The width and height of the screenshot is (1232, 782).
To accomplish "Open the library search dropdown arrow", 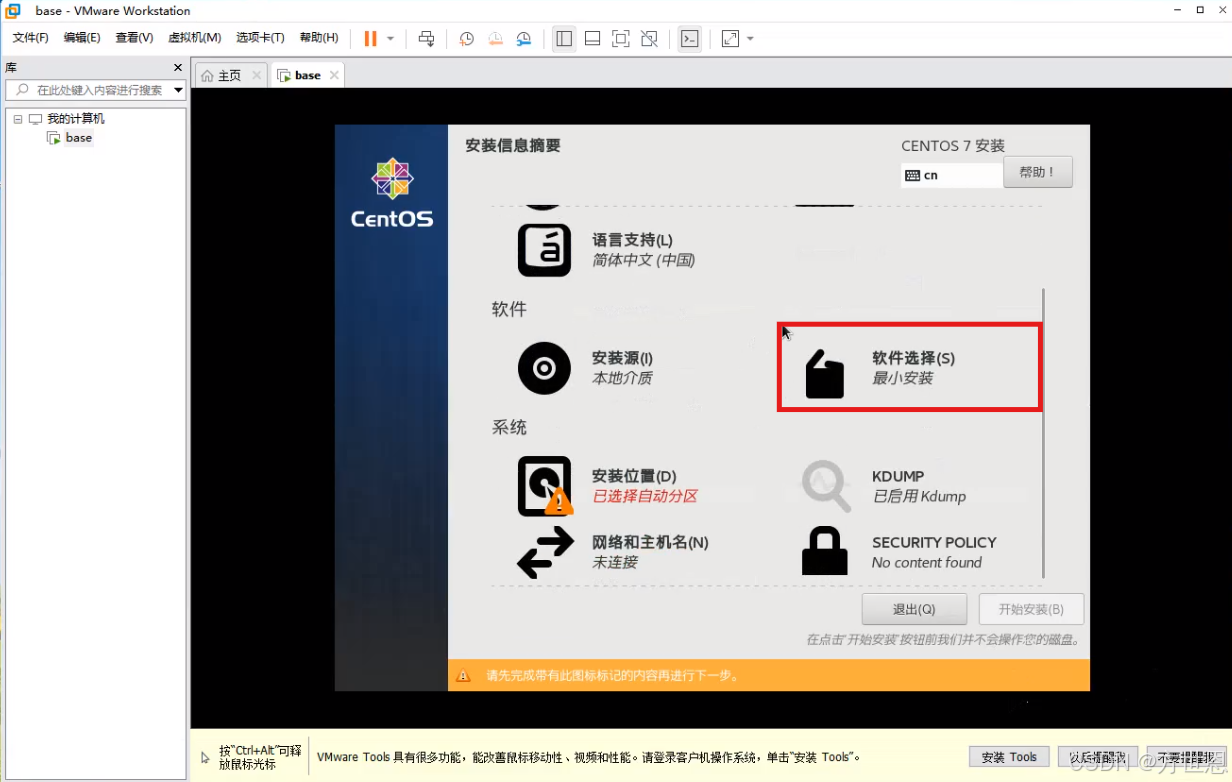I will (178, 90).
